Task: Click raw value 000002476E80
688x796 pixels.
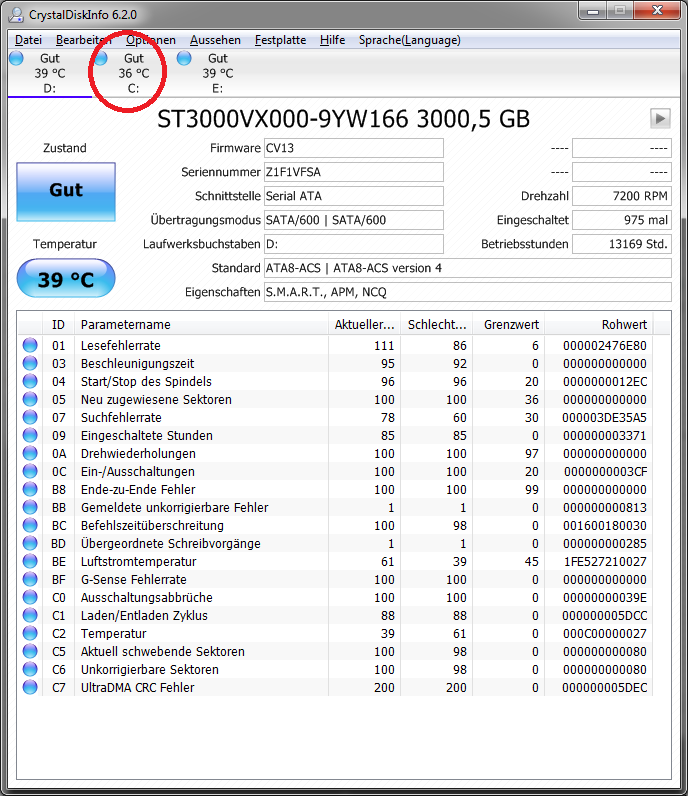Action: coord(605,345)
